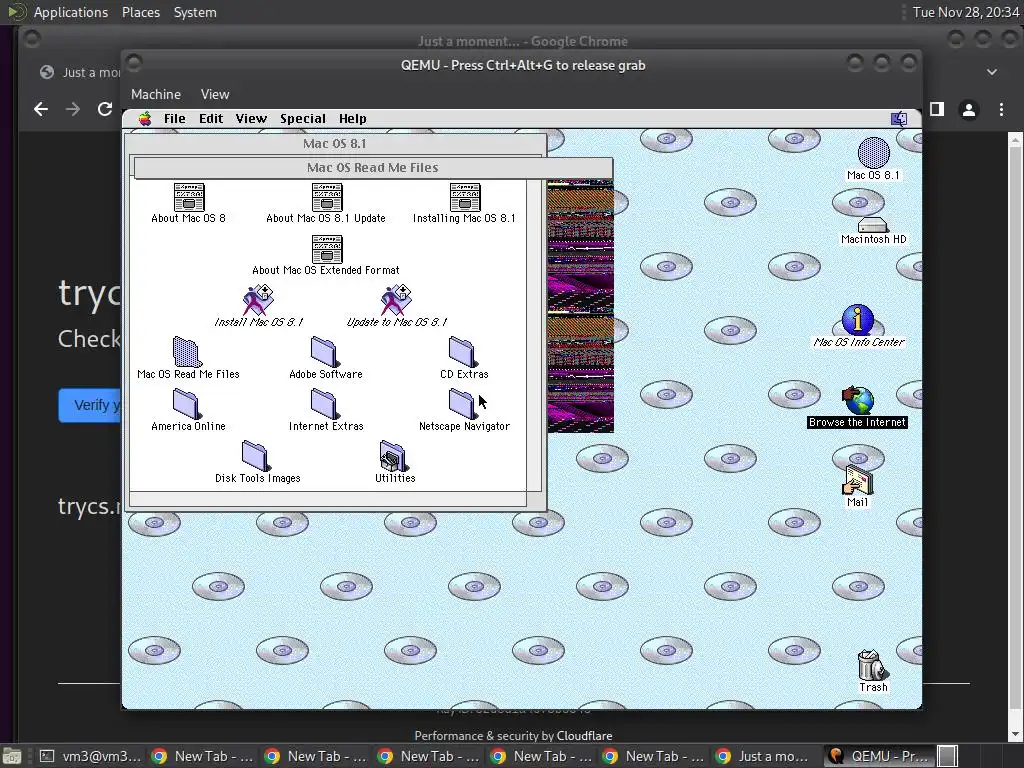
Task: Select the Trash icon on desktop
Action: coord(872,665)
